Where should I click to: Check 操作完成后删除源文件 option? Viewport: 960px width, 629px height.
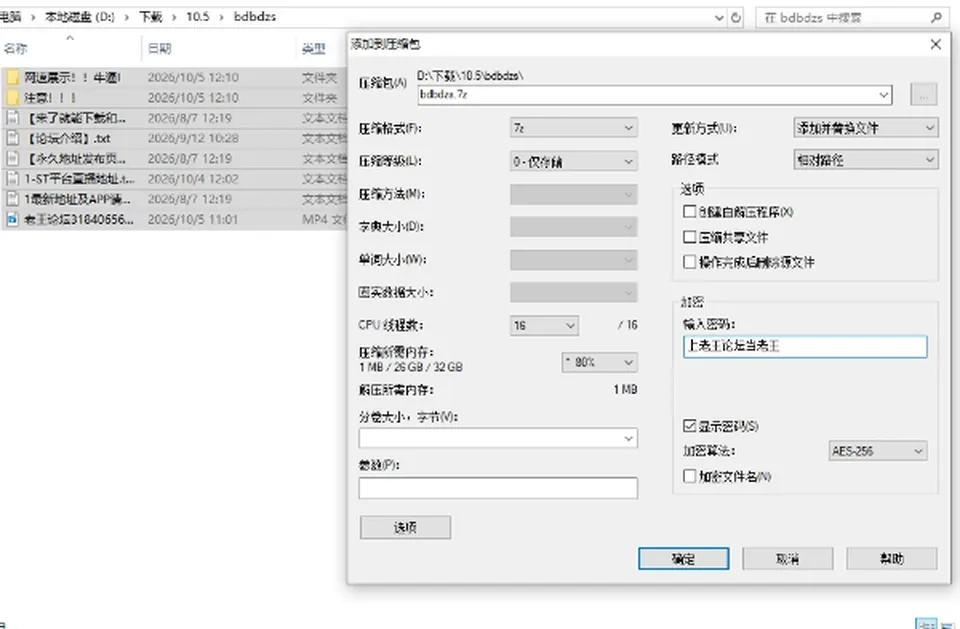(x=689, y=262)
